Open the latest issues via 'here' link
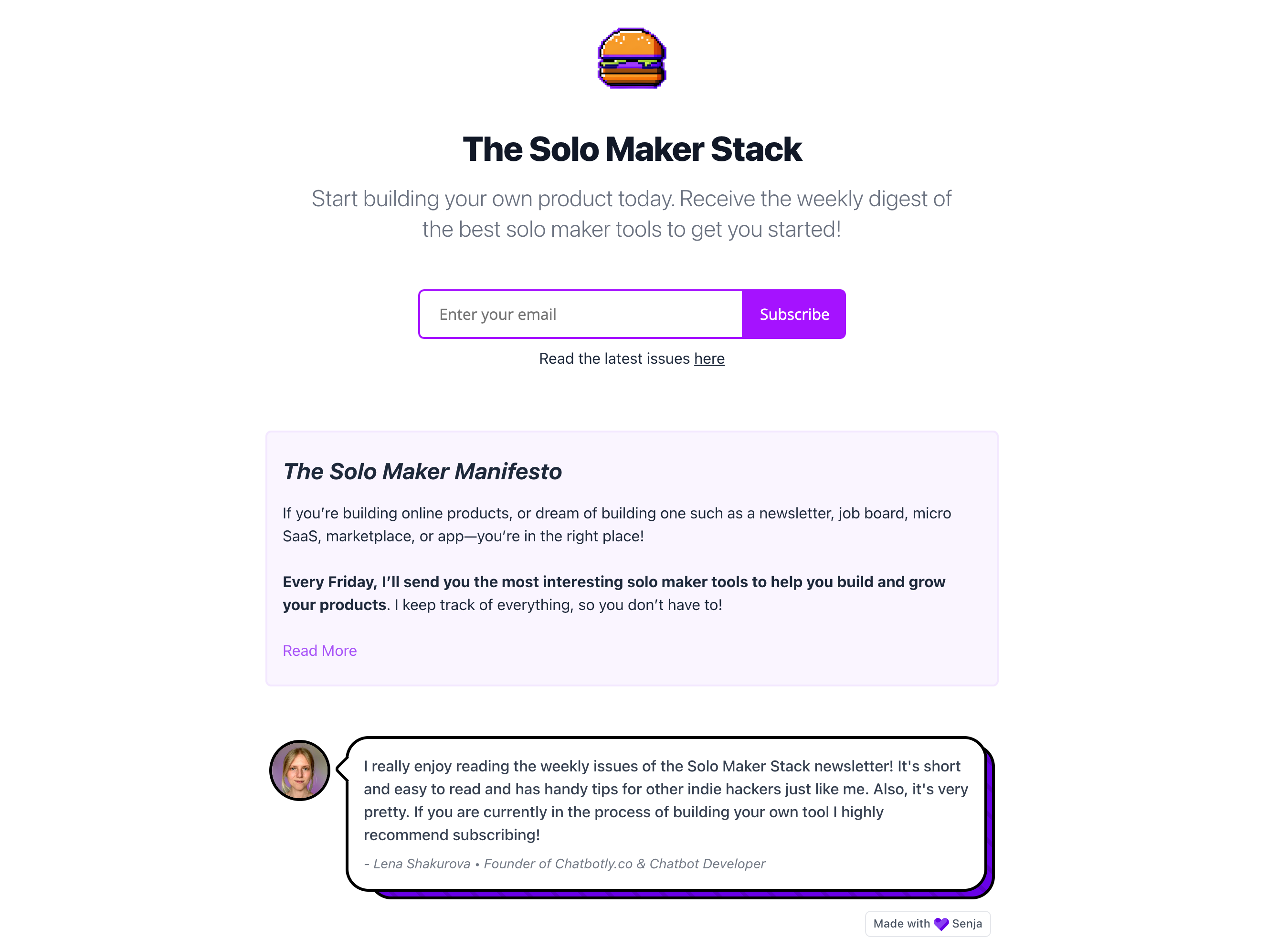 [x=709, y=358]
